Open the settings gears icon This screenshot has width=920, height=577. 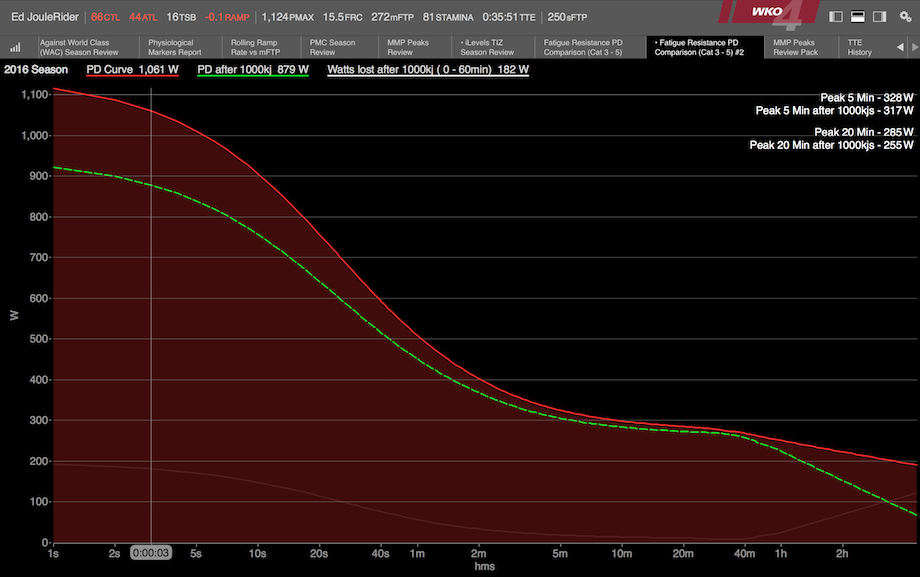point(903,17)
